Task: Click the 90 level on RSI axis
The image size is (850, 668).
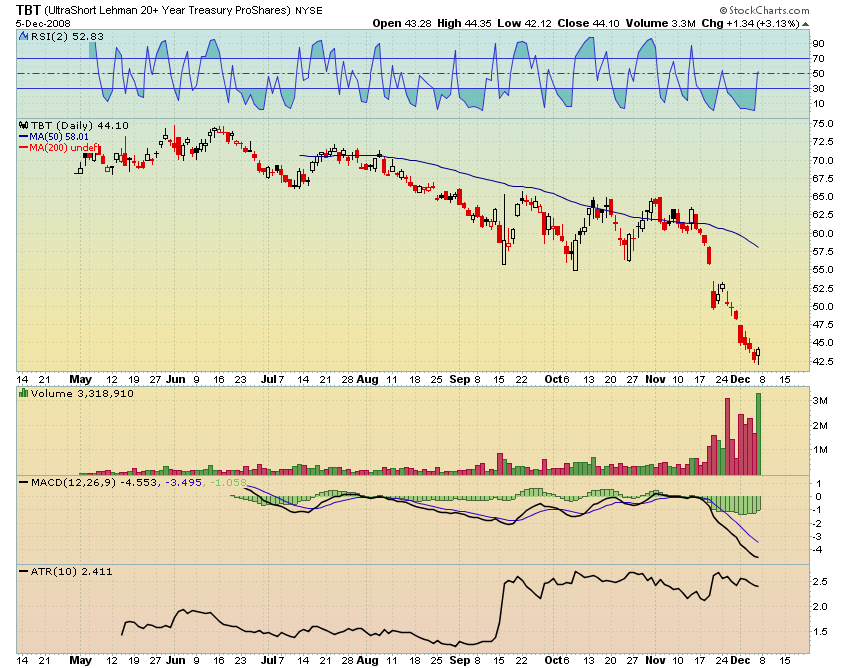Action: 819,44
